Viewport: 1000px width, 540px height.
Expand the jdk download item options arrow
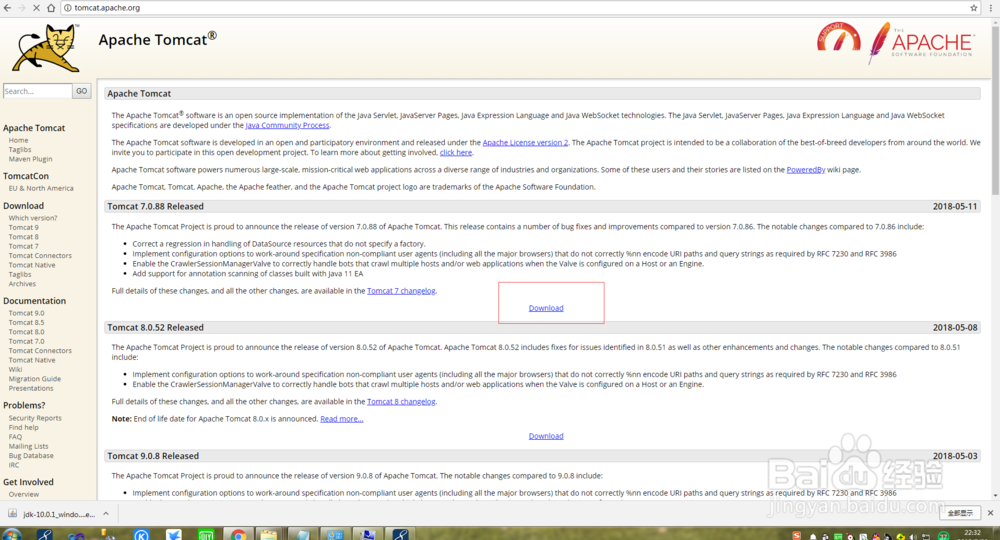pos(106,513)
